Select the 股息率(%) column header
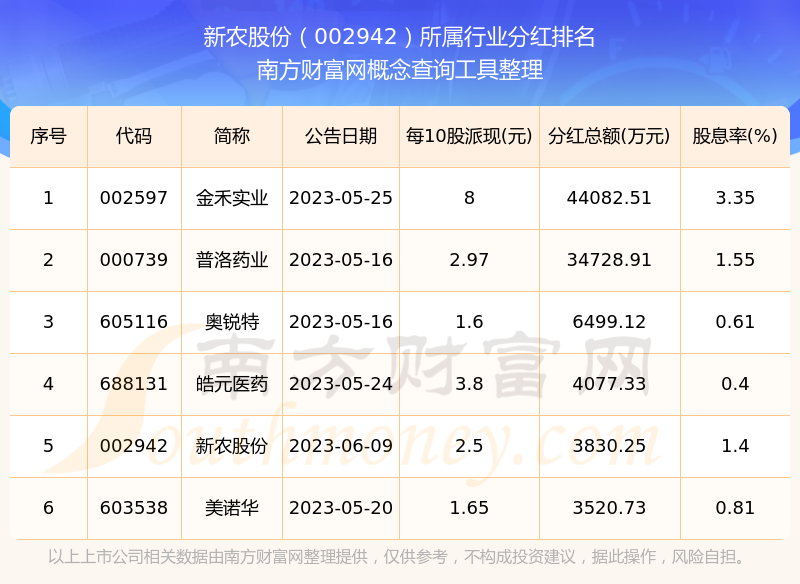 point(735,136)
